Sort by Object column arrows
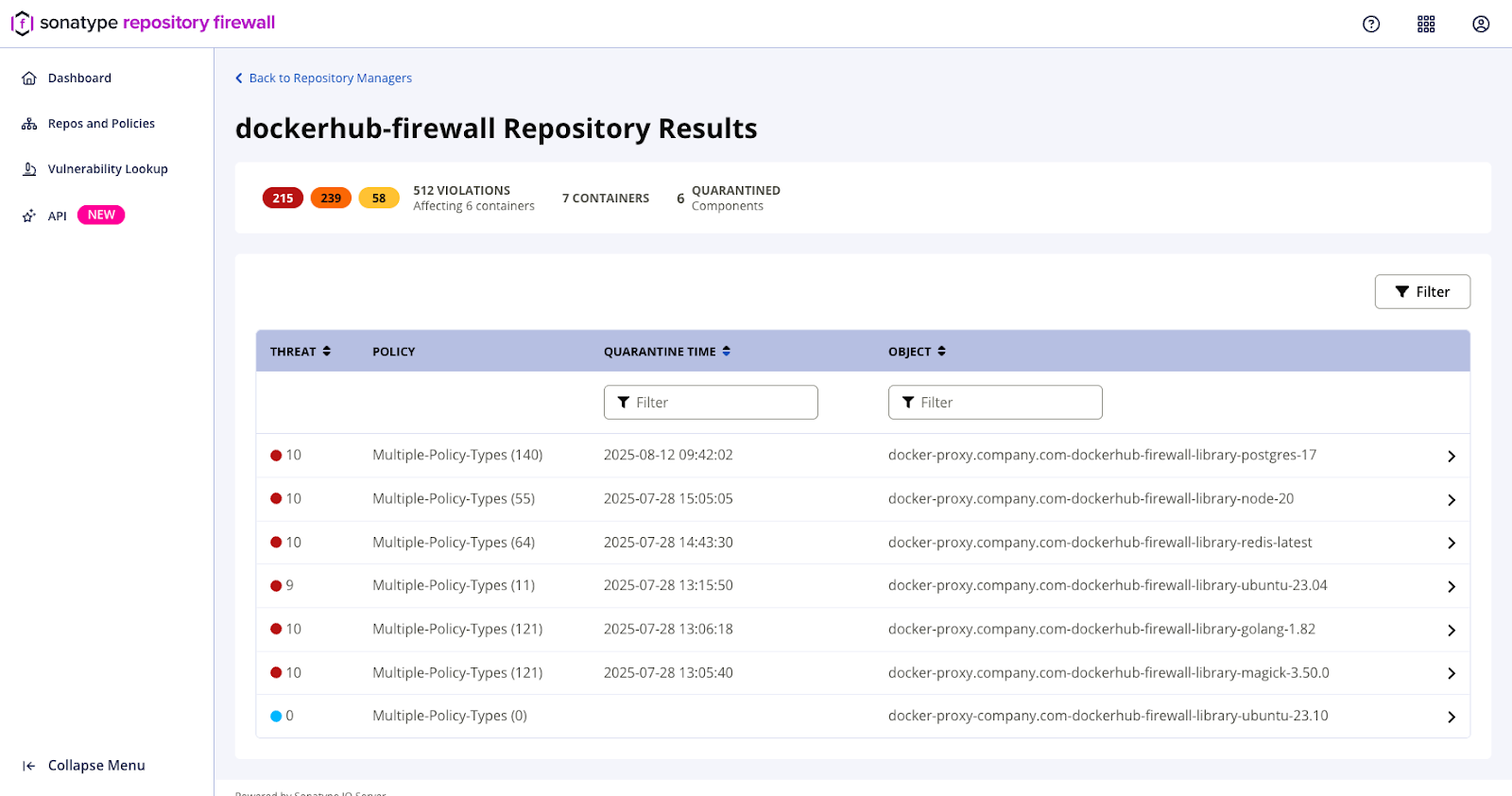The width and height of the screenshot is (1512, 796). [941, 351]
